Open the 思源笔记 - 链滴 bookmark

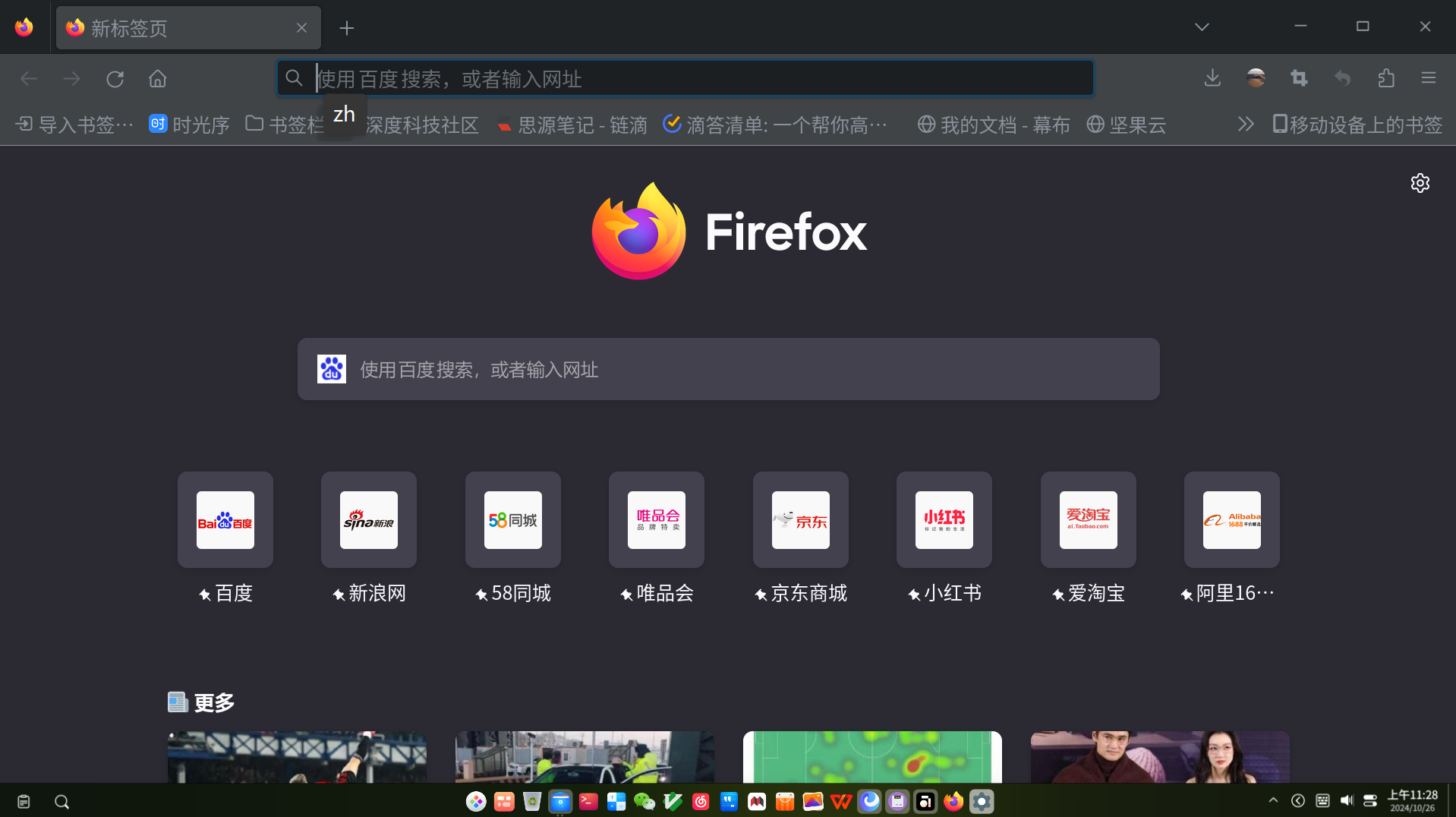point(572,125)
